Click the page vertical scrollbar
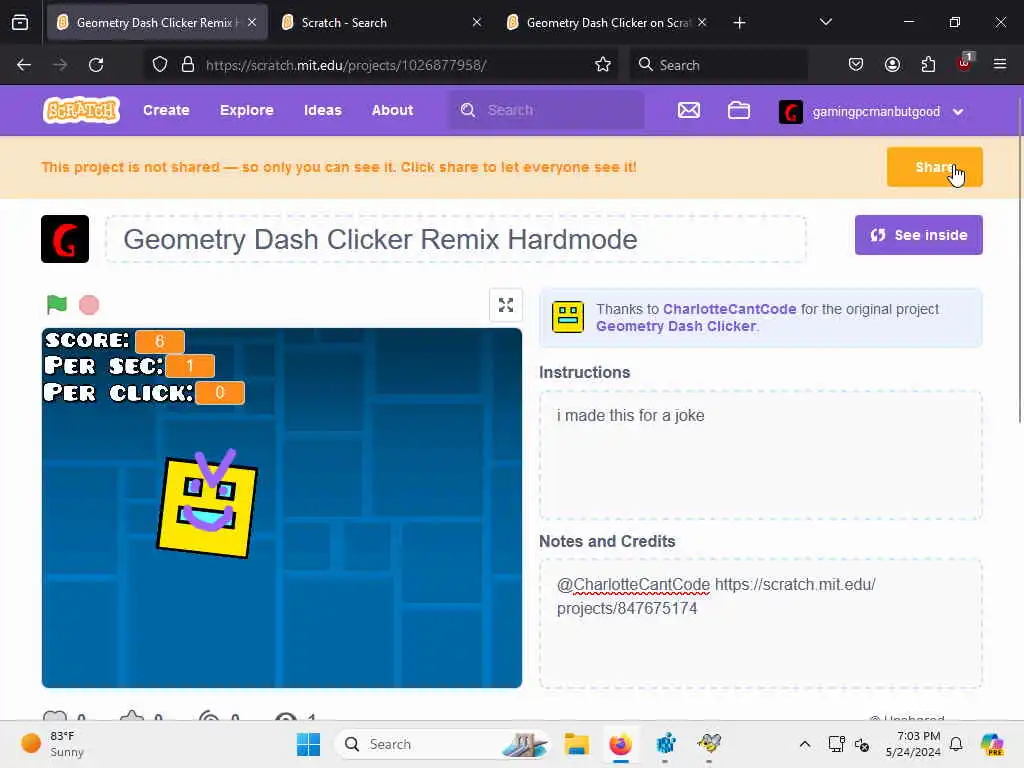The image size is (1024, 768). pyautogui.click(x=1020, y=258)
